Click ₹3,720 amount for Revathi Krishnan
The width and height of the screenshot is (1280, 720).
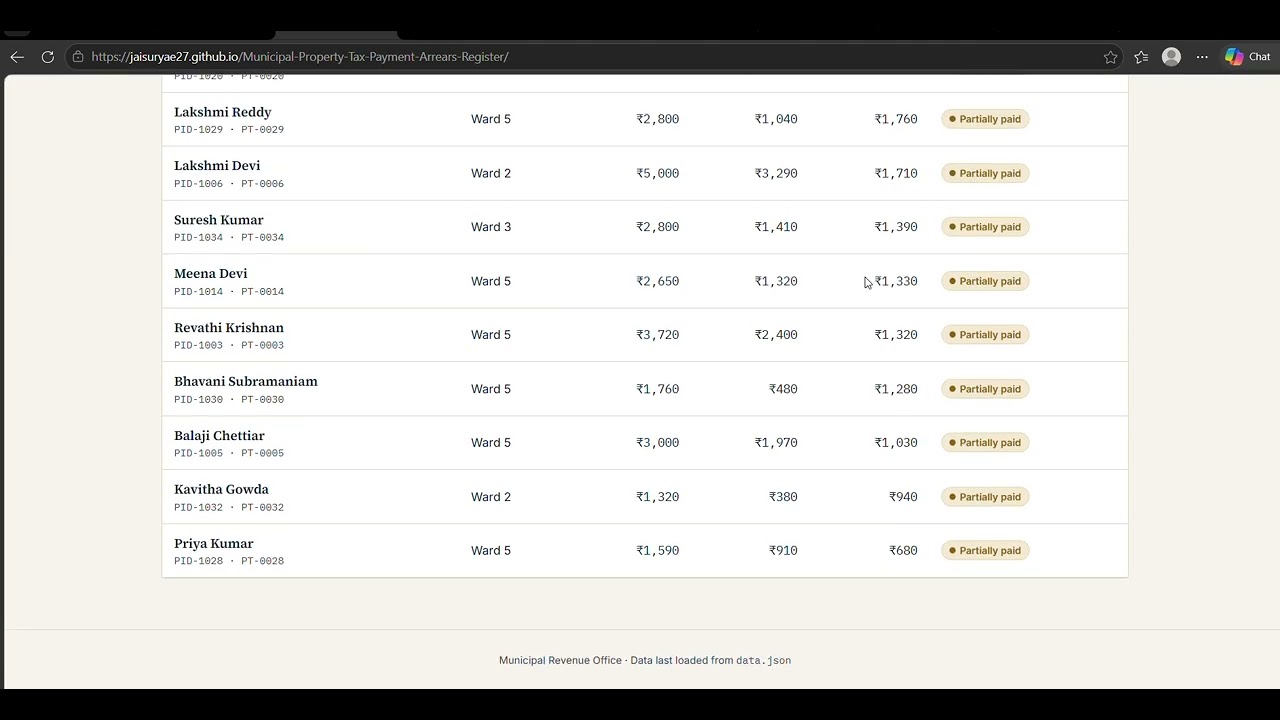pyautogui.click(x=658, y=335)
